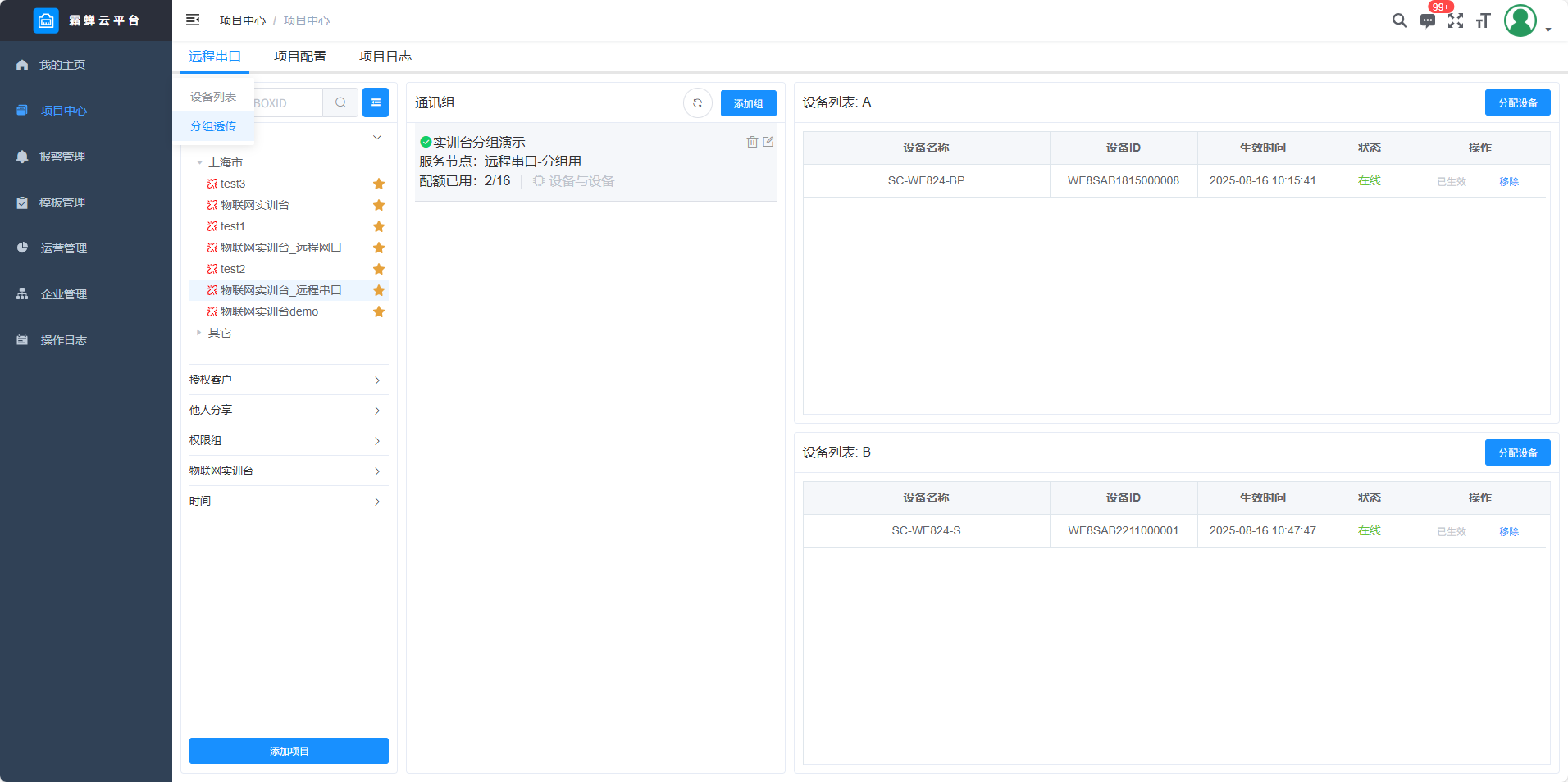The image size is (1568, 782).
Task: Click the 添加组 button
Action: (x=748, y=103)
